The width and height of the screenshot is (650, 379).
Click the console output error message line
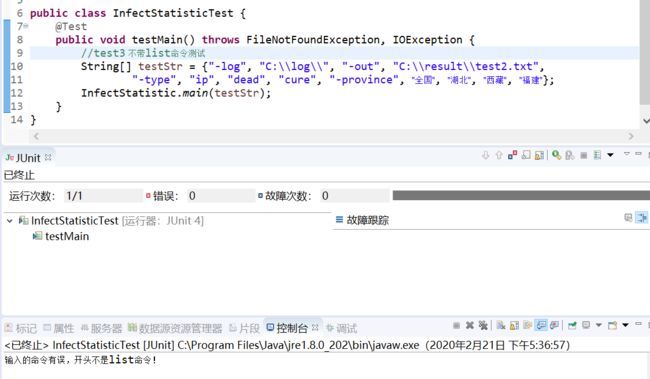click(x=81, y=360)
